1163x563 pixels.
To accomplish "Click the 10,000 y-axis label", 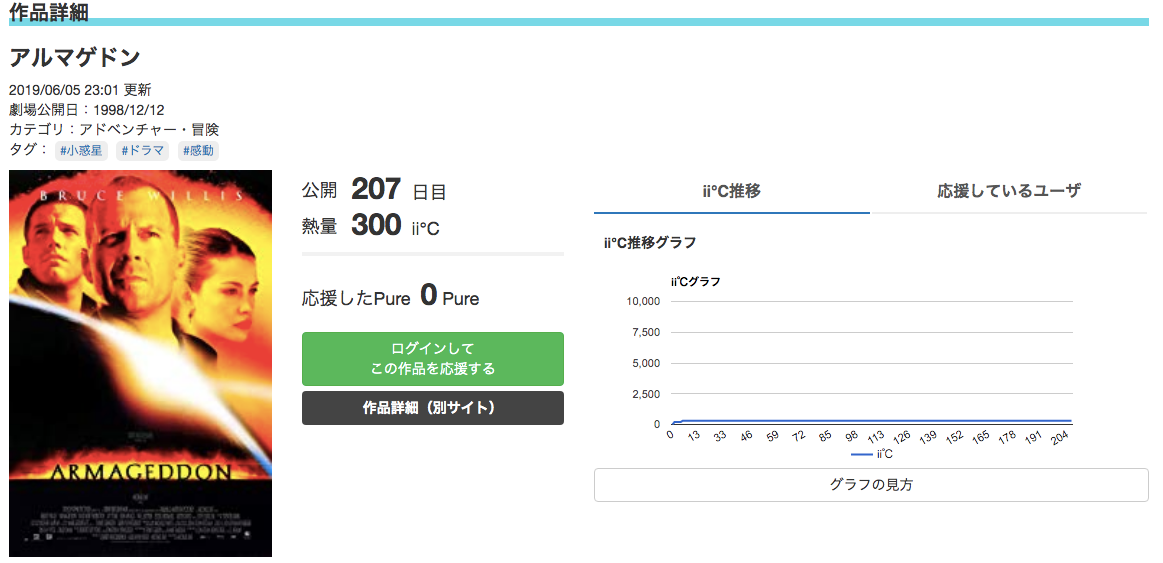I will 644,301.
